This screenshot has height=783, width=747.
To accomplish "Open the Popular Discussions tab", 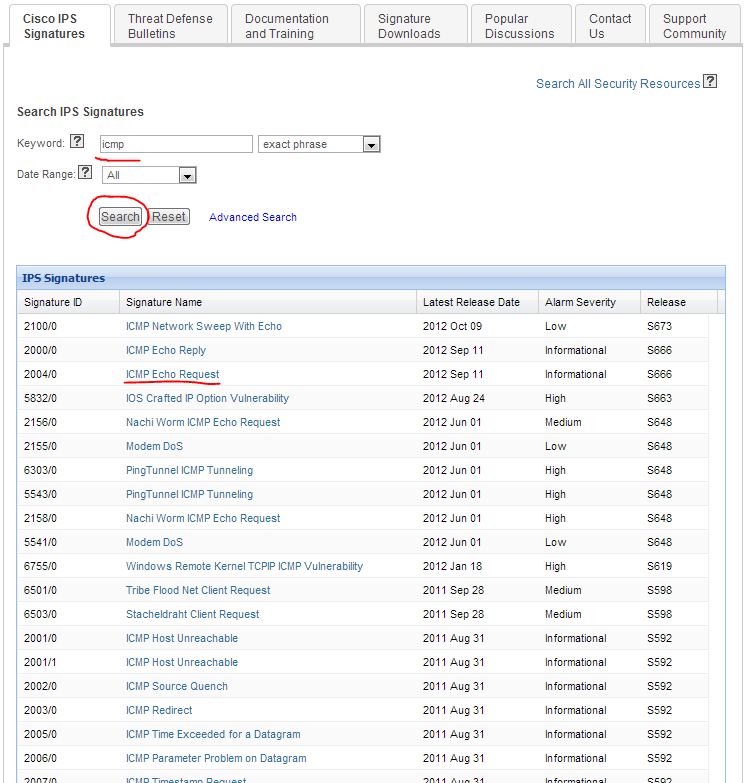I will click(521, 26).
